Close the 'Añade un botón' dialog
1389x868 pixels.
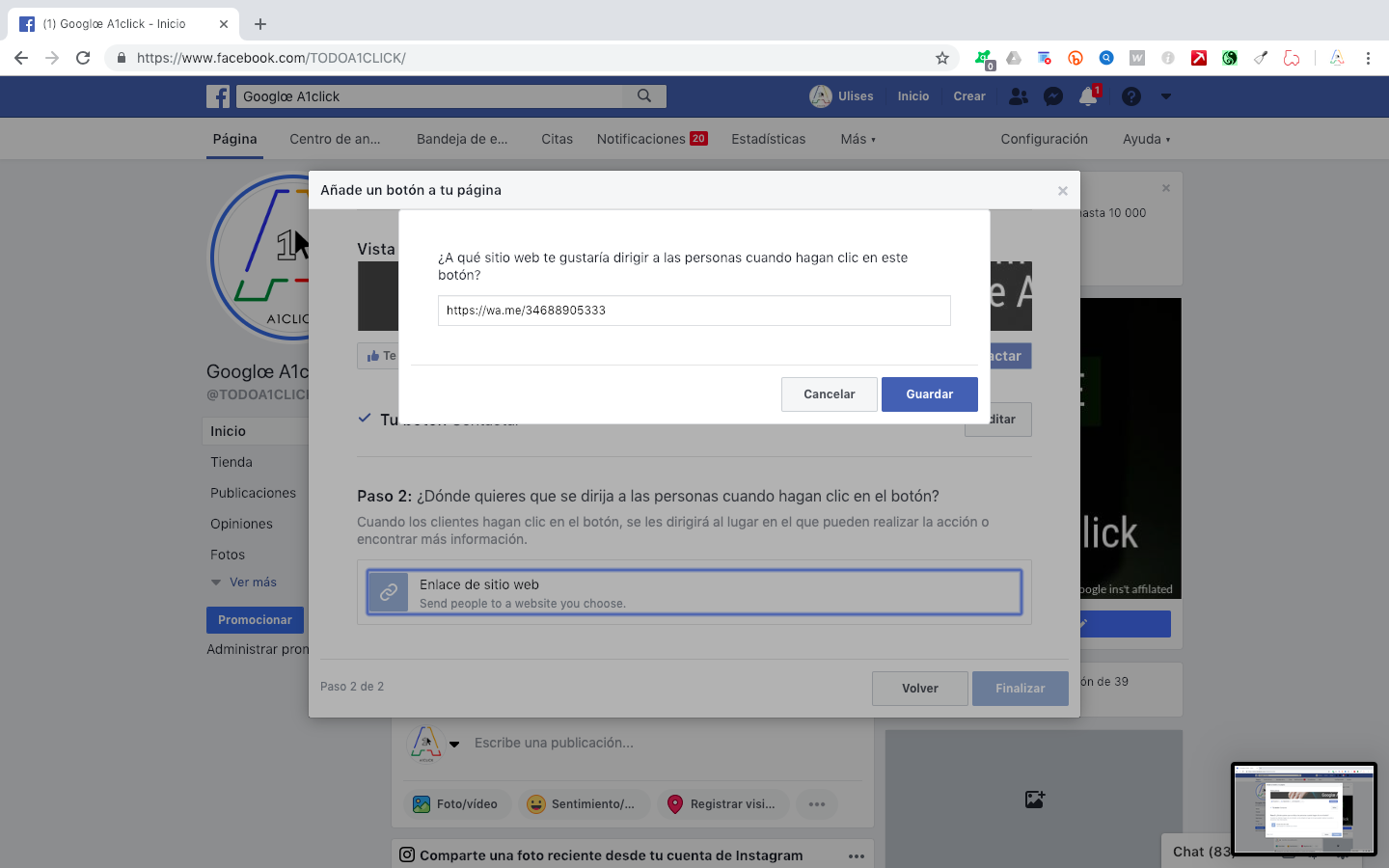click(x=1062, y=191)
